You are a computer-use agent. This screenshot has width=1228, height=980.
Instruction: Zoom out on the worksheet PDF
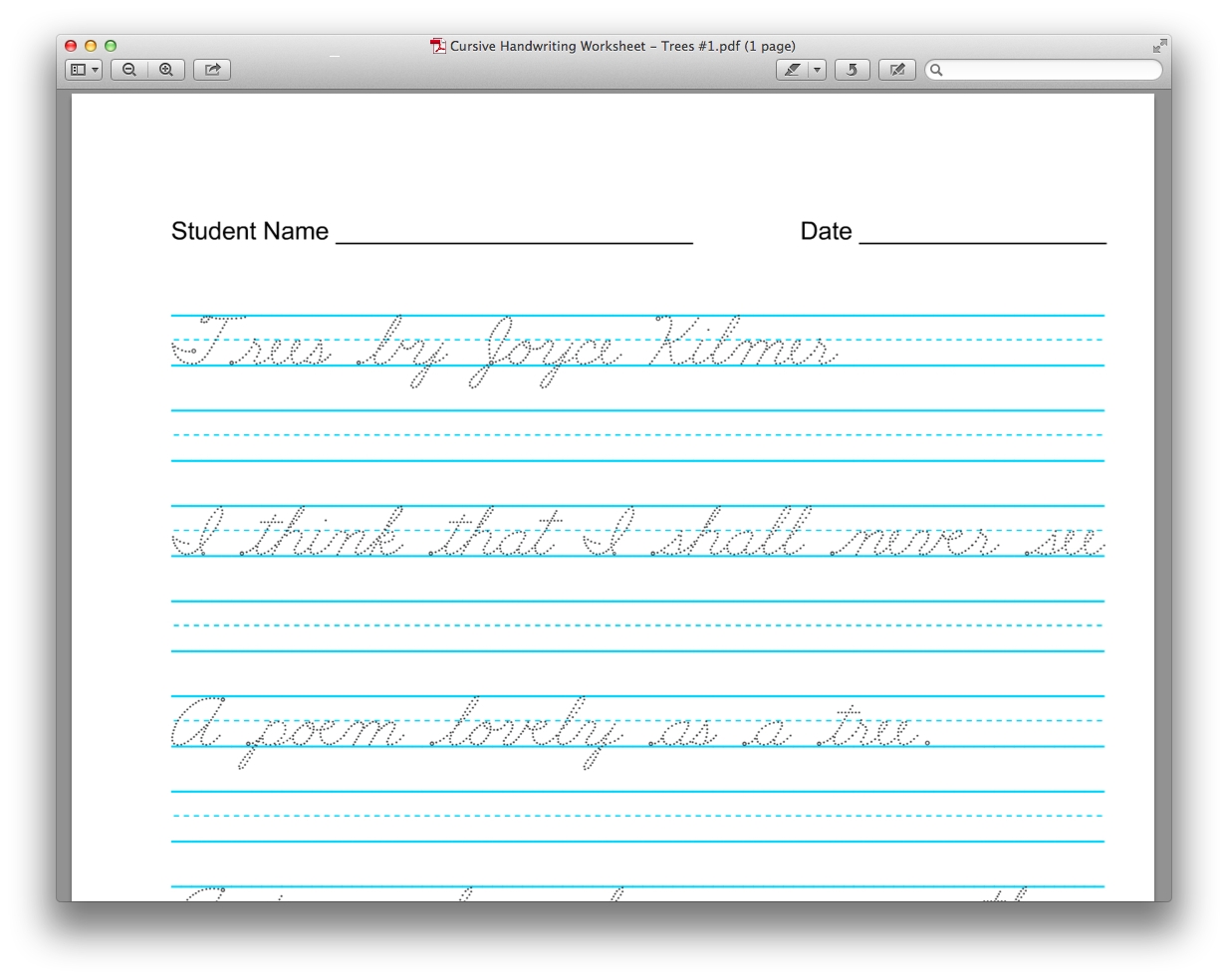pyautogui.click(x=129, y=70)
